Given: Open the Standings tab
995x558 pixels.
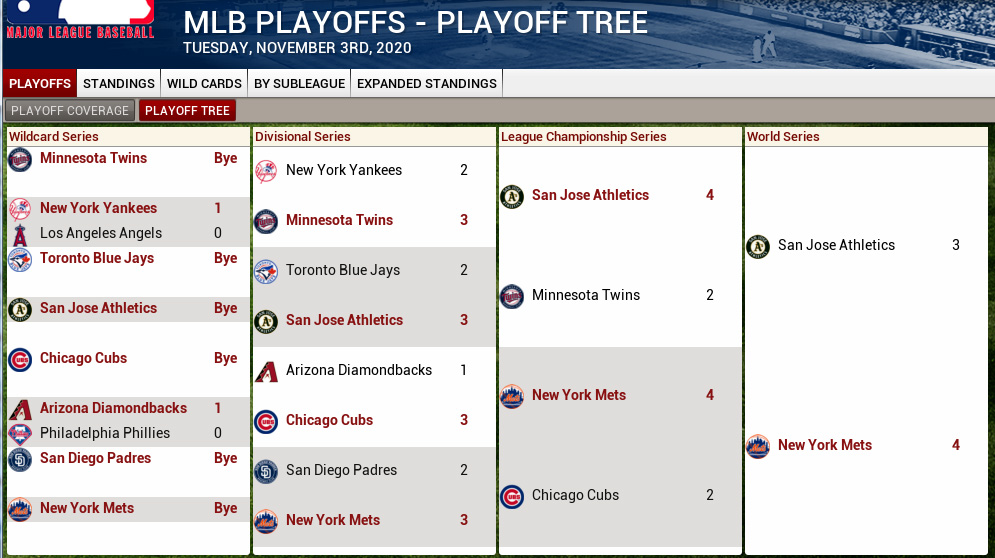Looking at the screenshot, I should pos(119,83).
